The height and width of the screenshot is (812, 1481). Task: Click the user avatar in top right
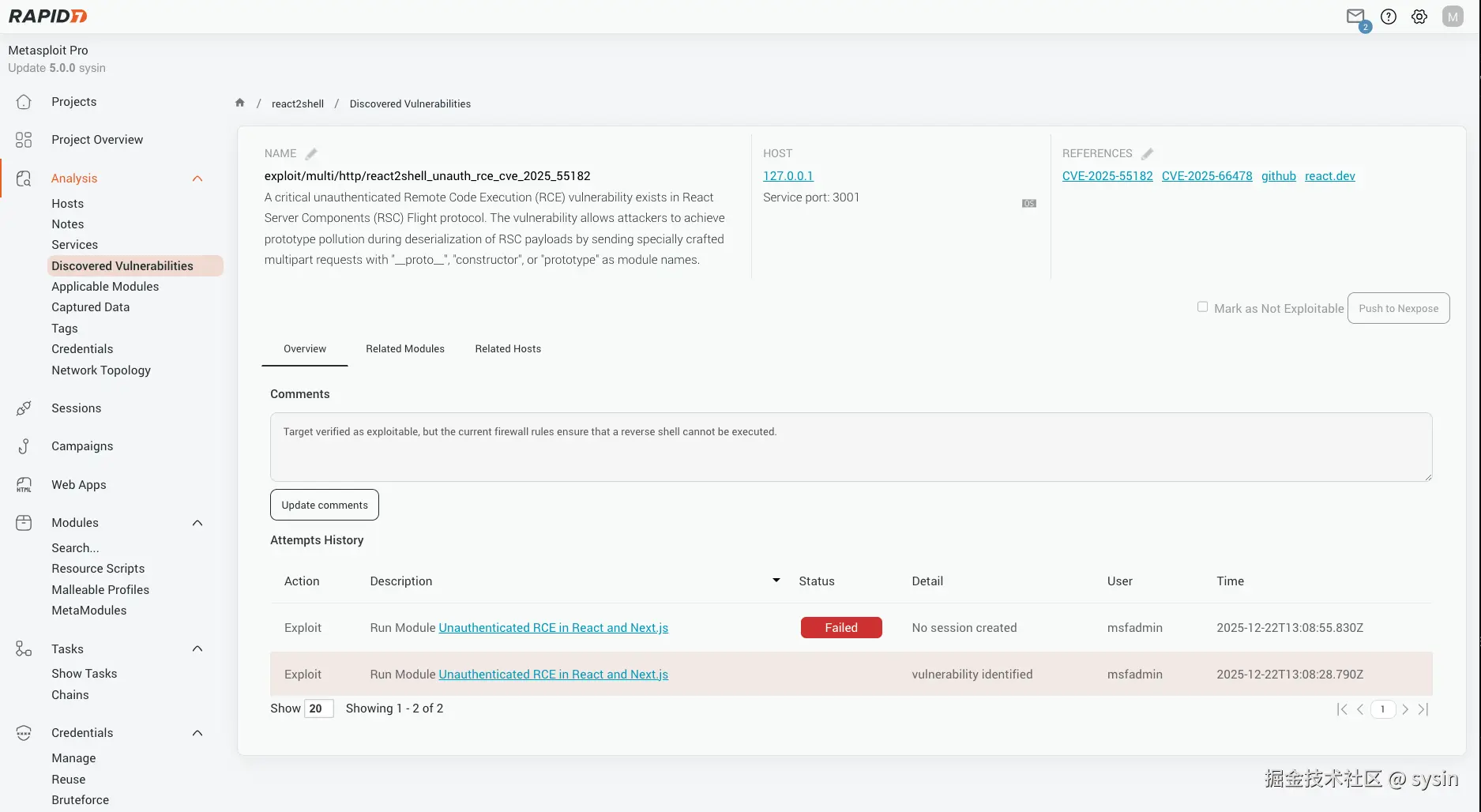1453,16
